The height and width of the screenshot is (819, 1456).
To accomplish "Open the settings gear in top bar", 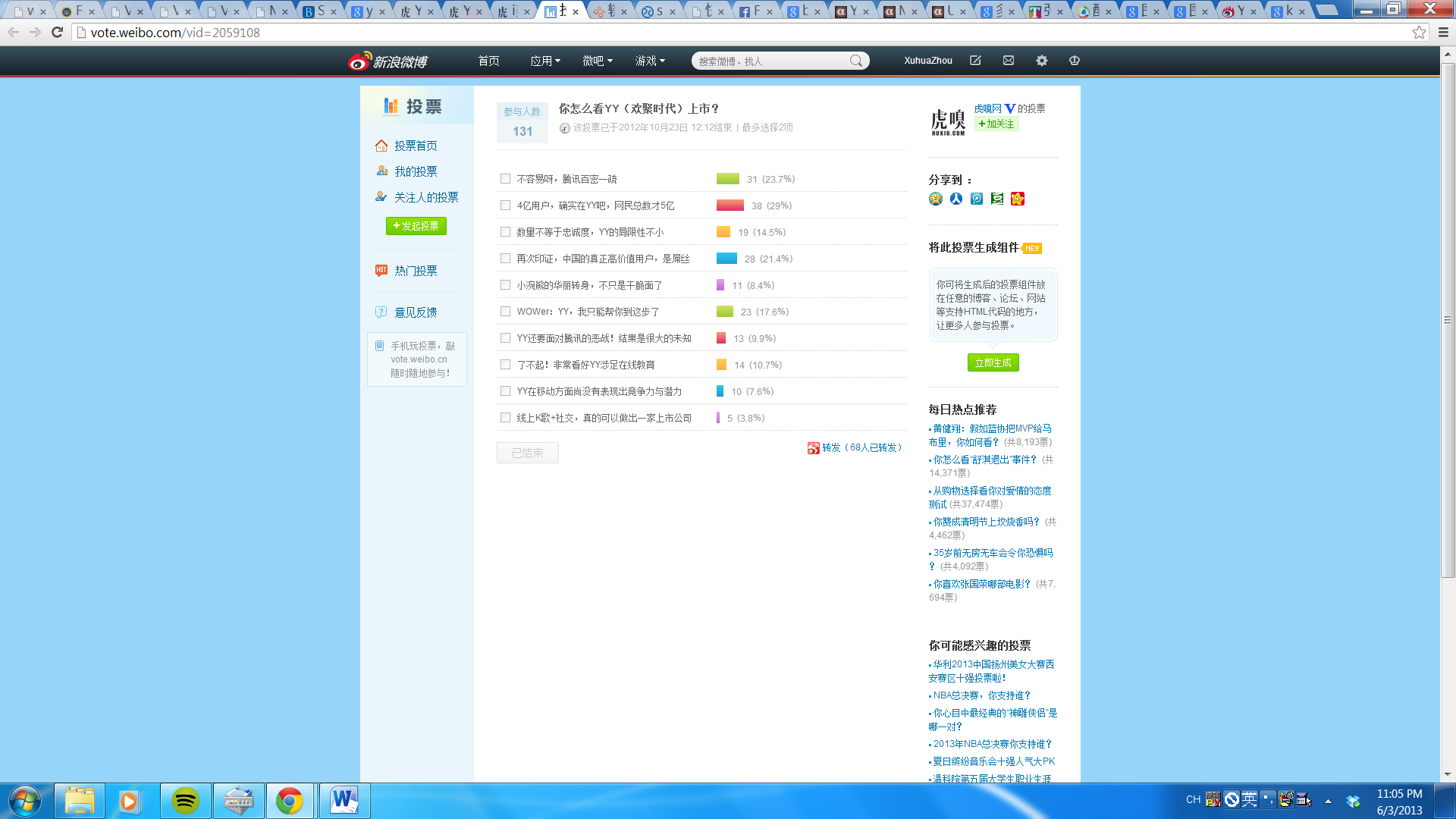I will 1041,61.
